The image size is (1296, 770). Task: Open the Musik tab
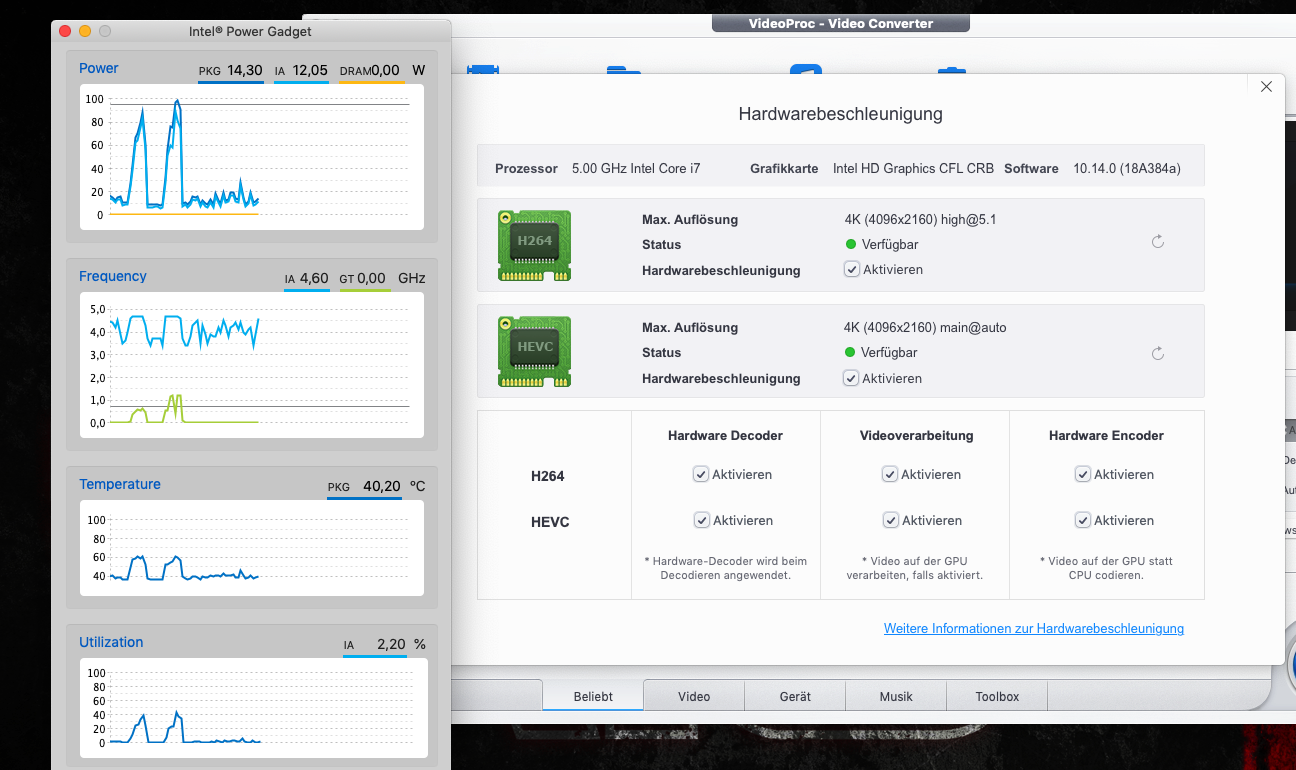(896, 696)
